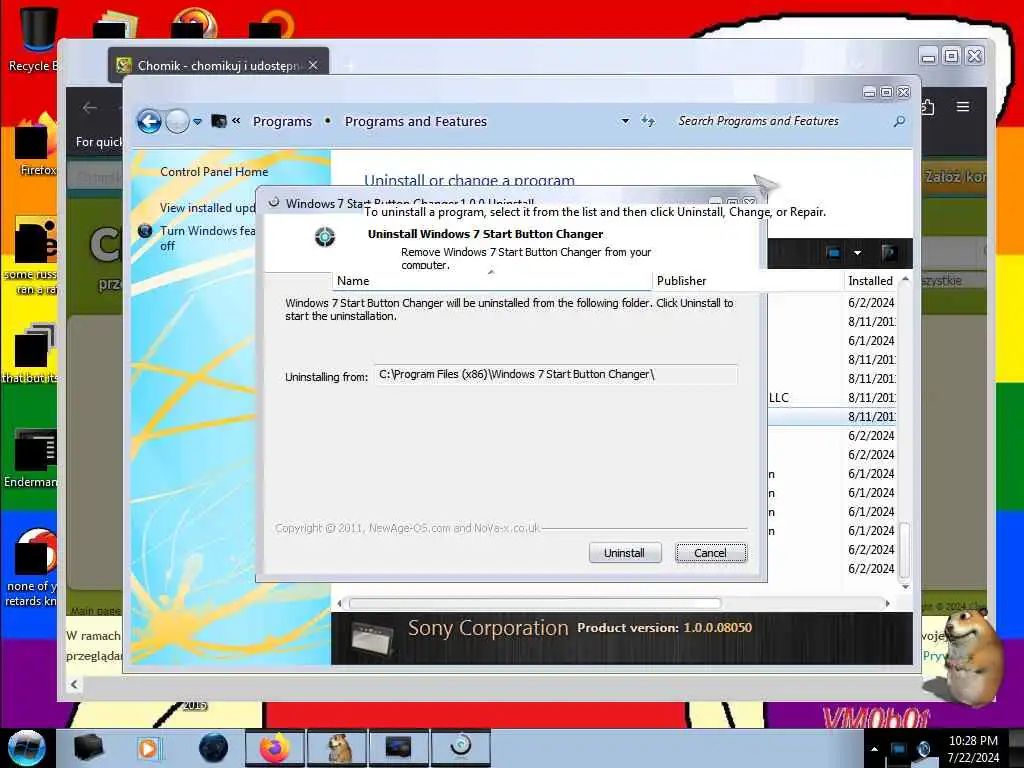Click the Firefox extensions puzzle icon
This screenshot has height=768, width=1024.
click(x=927, y=106)
